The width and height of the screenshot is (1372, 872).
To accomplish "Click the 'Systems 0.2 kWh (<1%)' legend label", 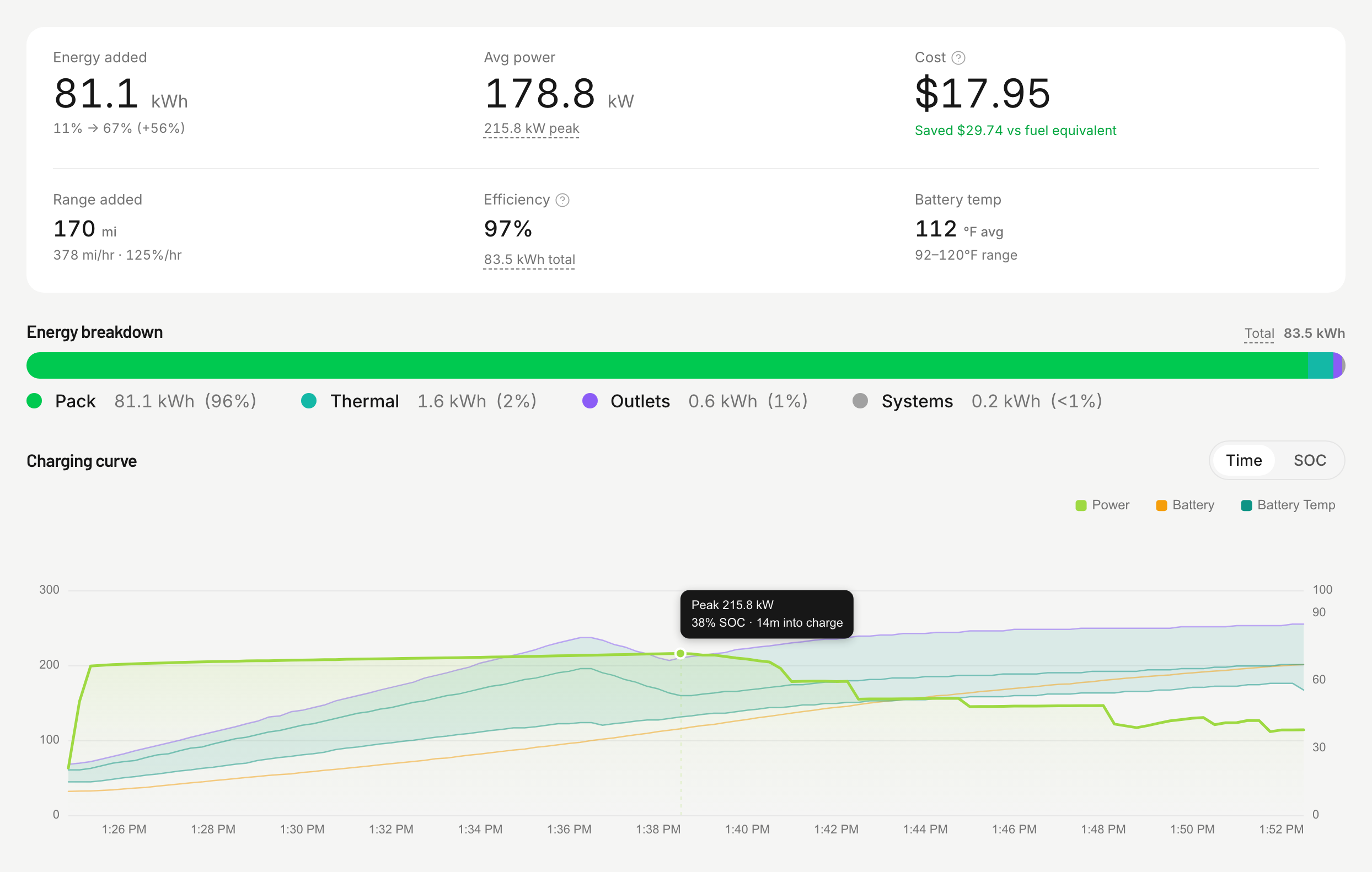I will point(992,401).
